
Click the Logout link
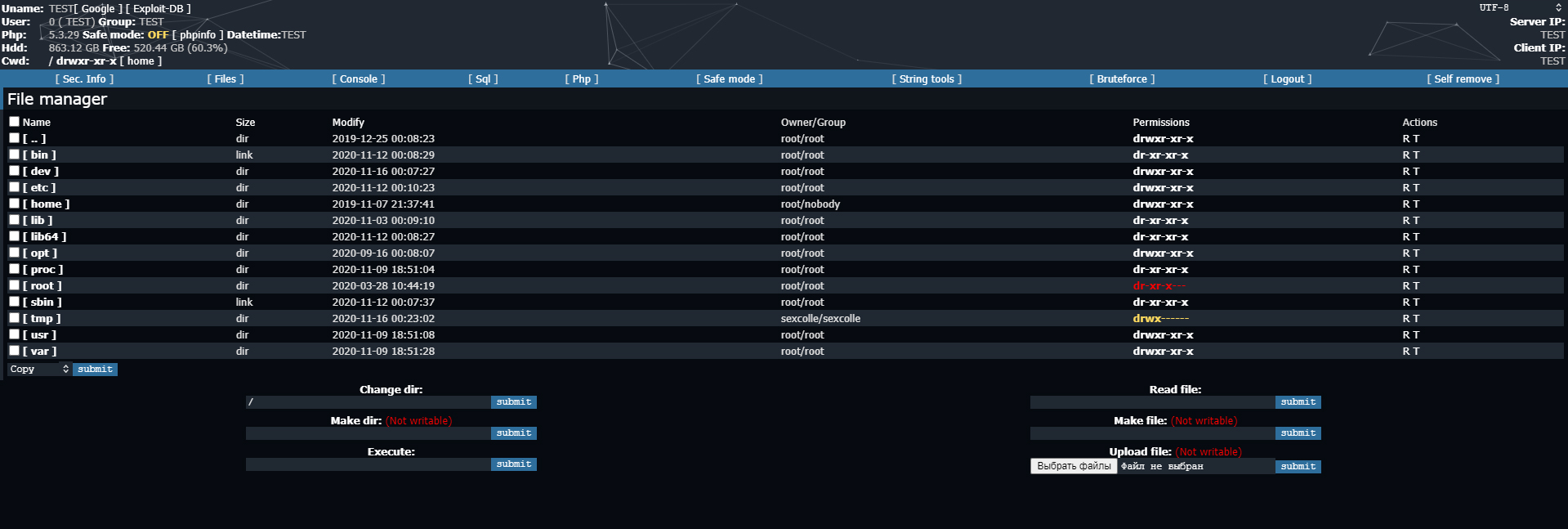point(1288,79)
